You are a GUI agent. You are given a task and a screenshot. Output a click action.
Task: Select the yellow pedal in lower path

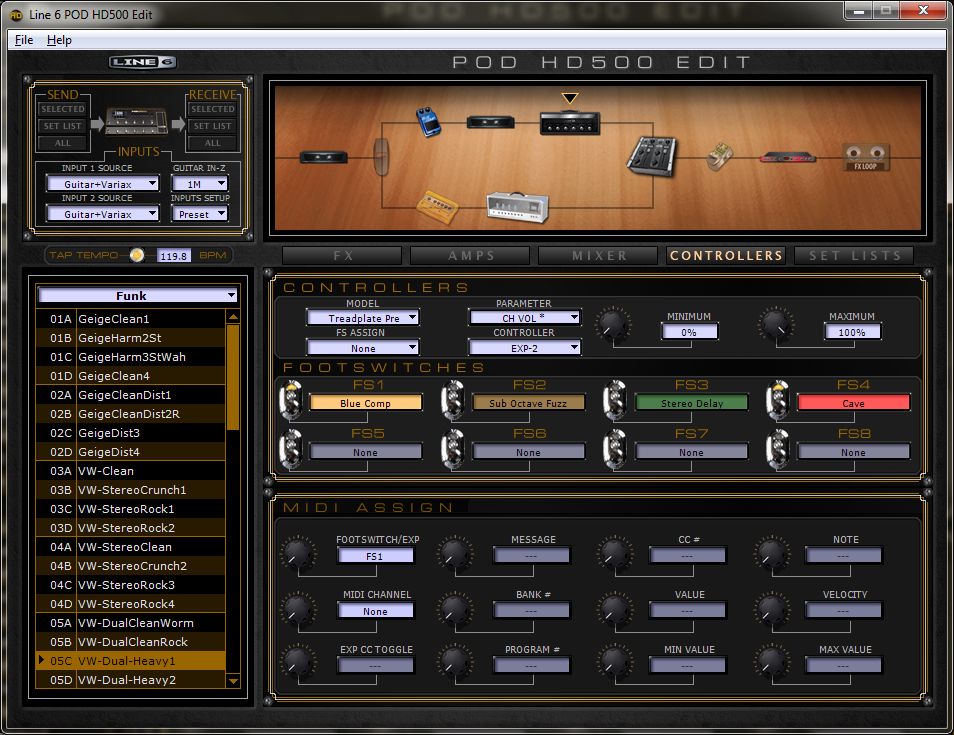tap(437, 207)
